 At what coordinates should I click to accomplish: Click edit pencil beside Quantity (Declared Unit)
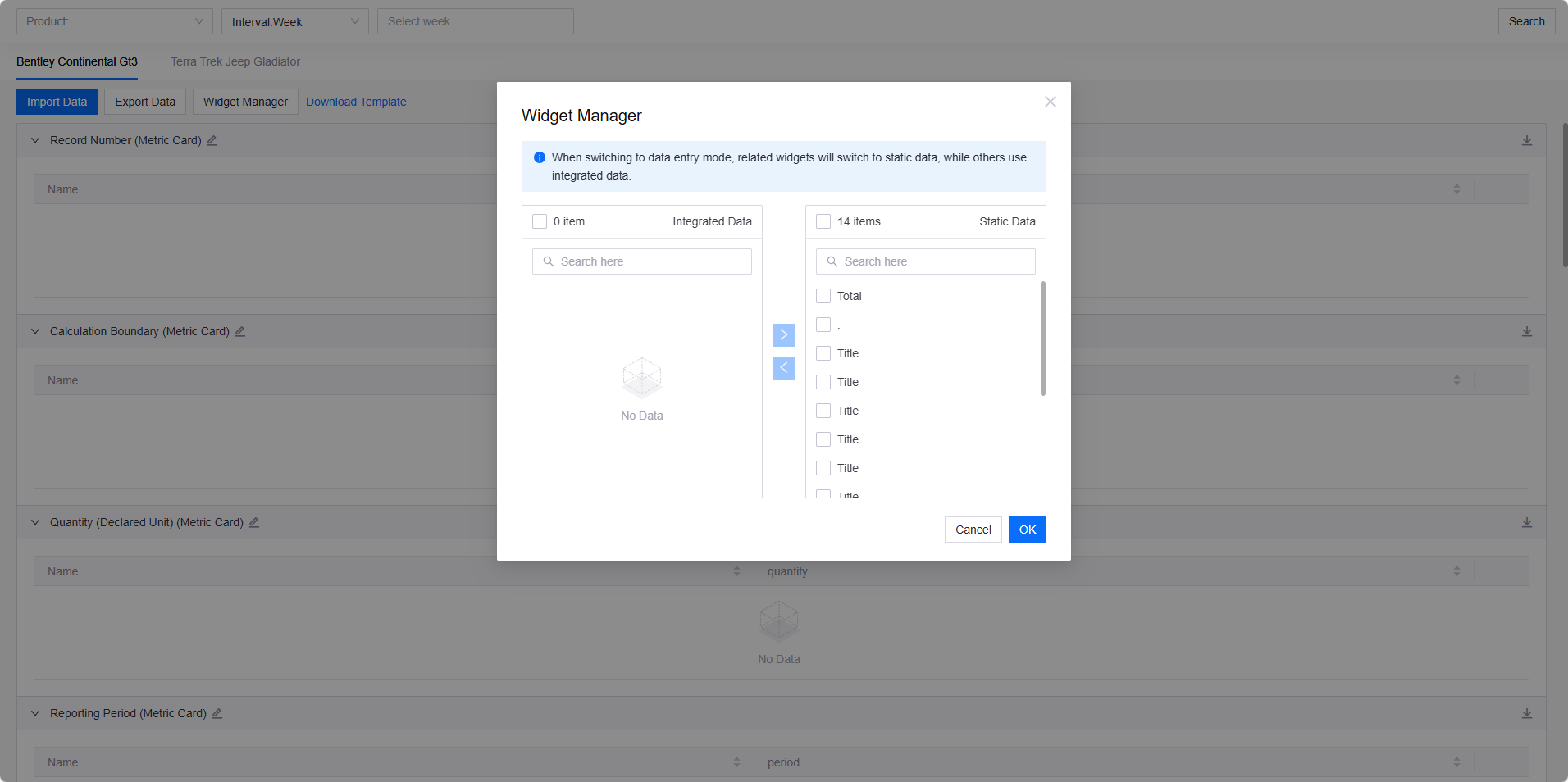tap(254, 522)
